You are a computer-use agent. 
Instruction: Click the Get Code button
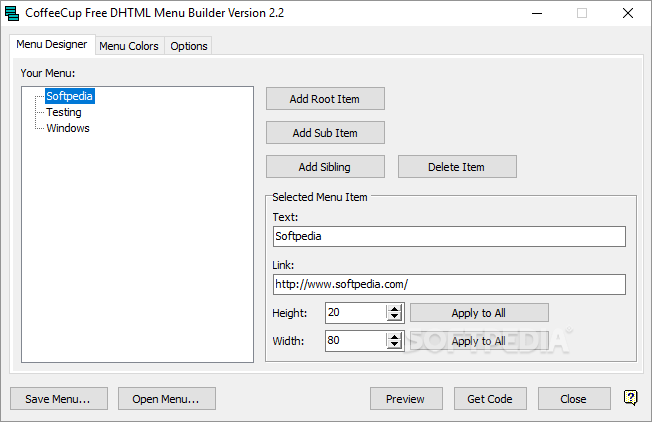[490, 399]
